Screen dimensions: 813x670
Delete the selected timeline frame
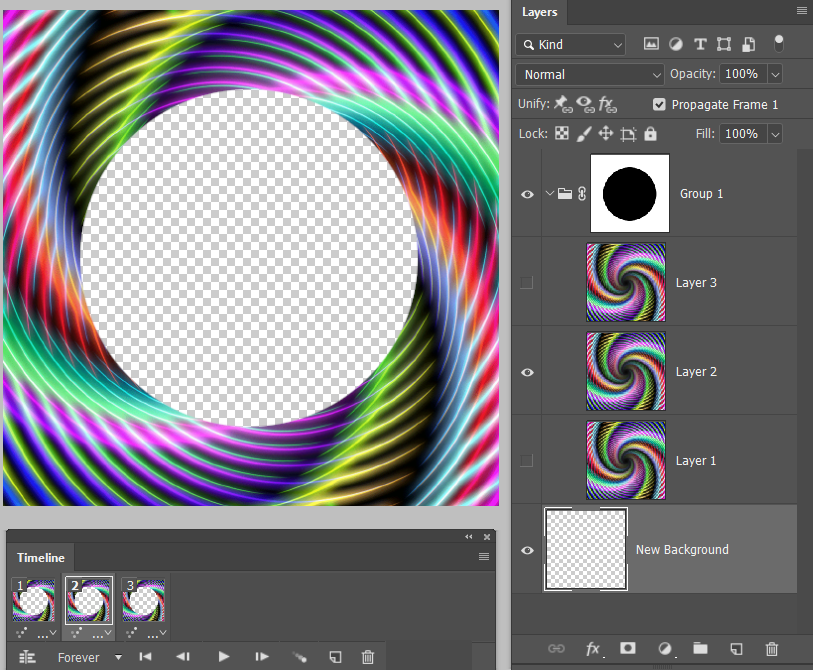368,657
